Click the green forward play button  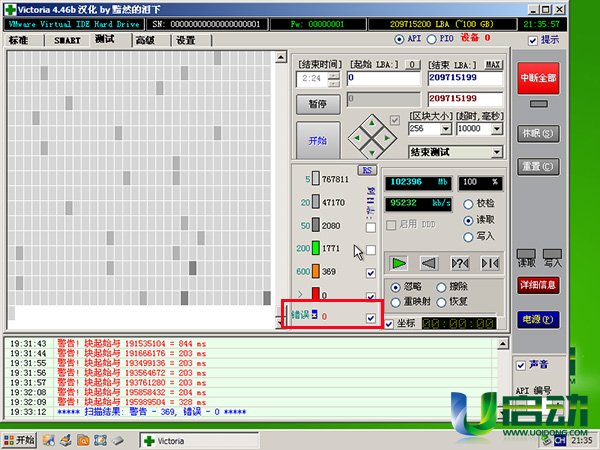pyautogui.click(x=399, y=263)
